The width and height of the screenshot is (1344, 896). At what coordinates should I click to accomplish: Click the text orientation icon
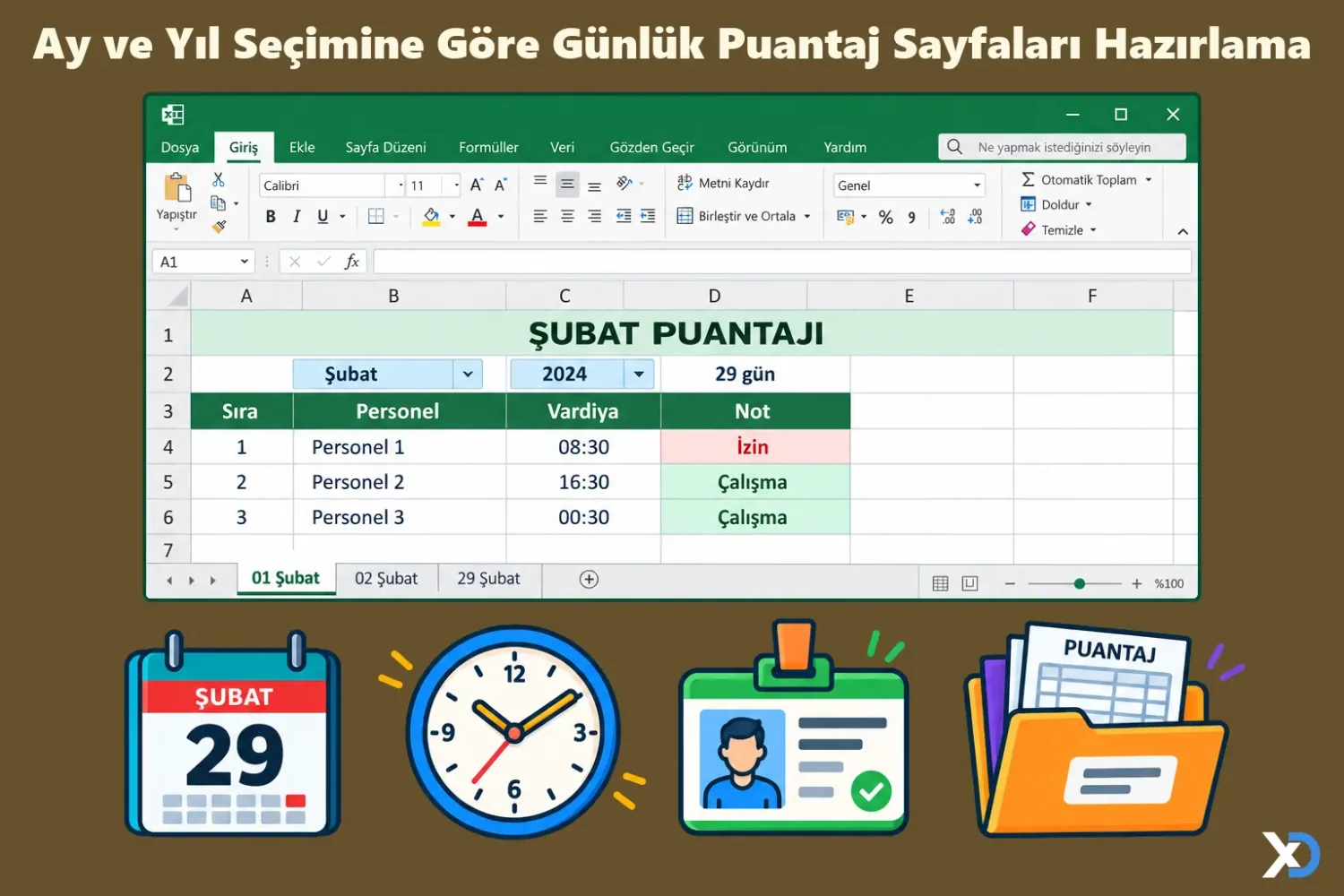[625, 183]
